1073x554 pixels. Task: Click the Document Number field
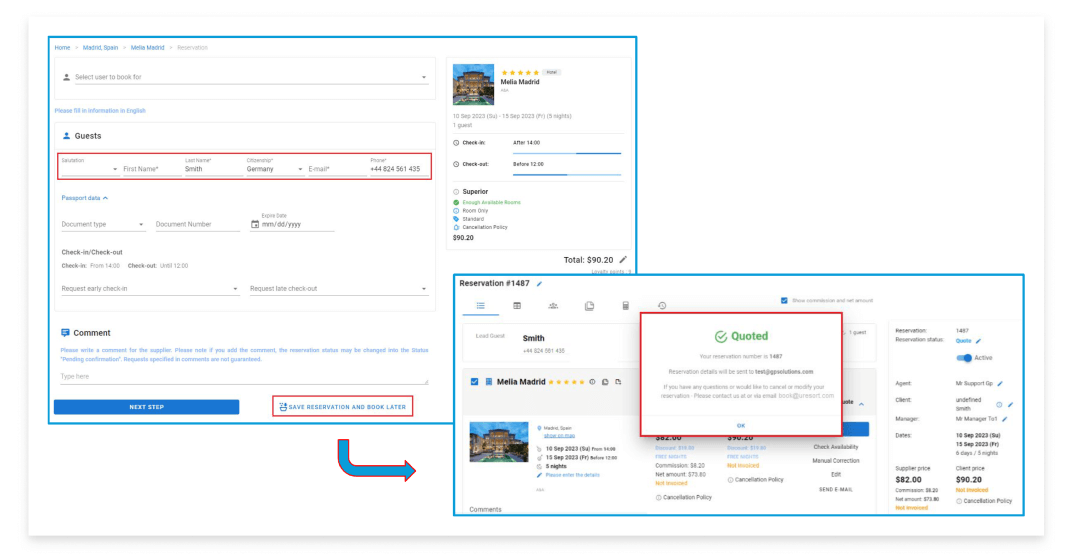(197, 224)
